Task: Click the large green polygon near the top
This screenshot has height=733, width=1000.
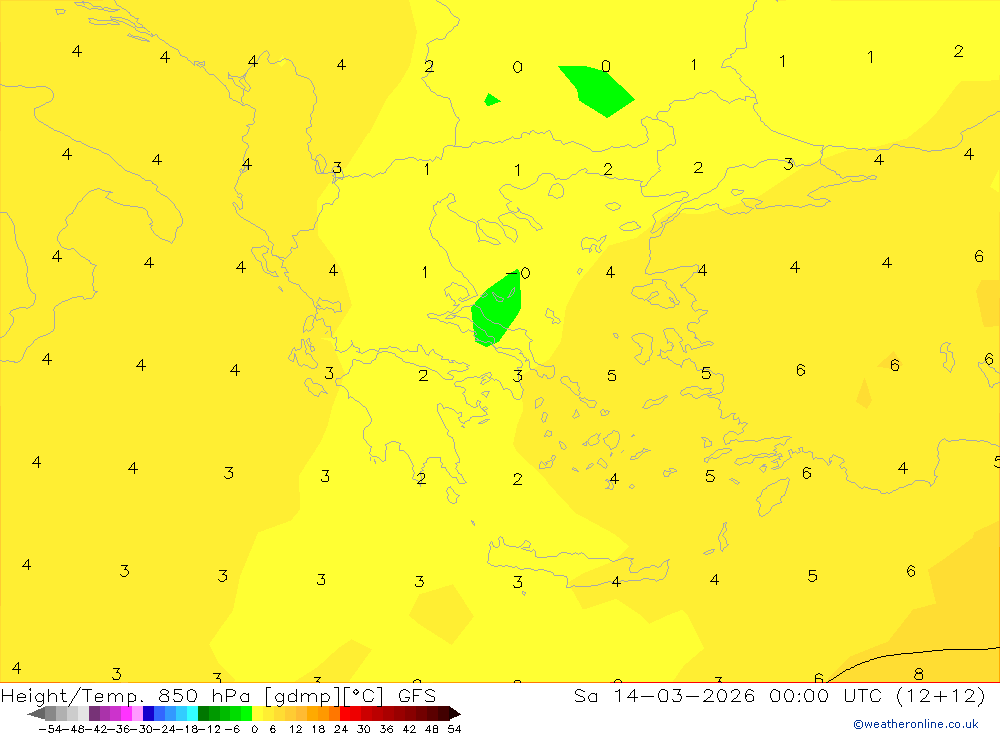Action: [x=596, y=91]
